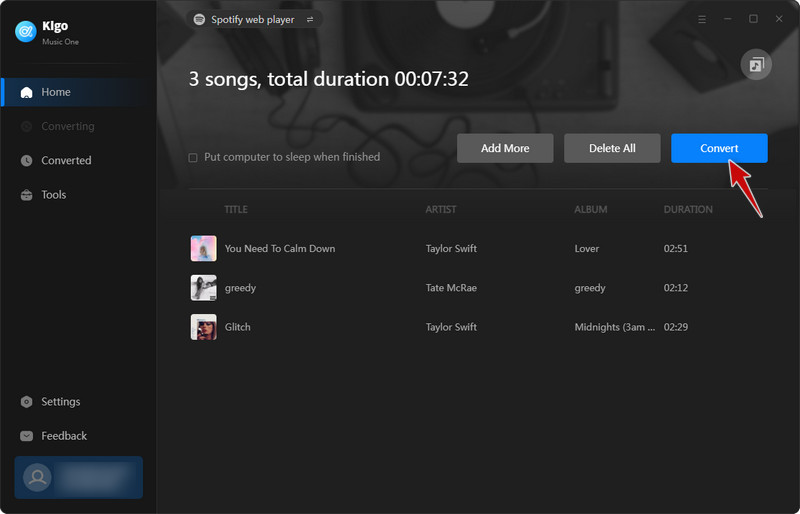Click the KIgo logo icon

pos(26,32)
